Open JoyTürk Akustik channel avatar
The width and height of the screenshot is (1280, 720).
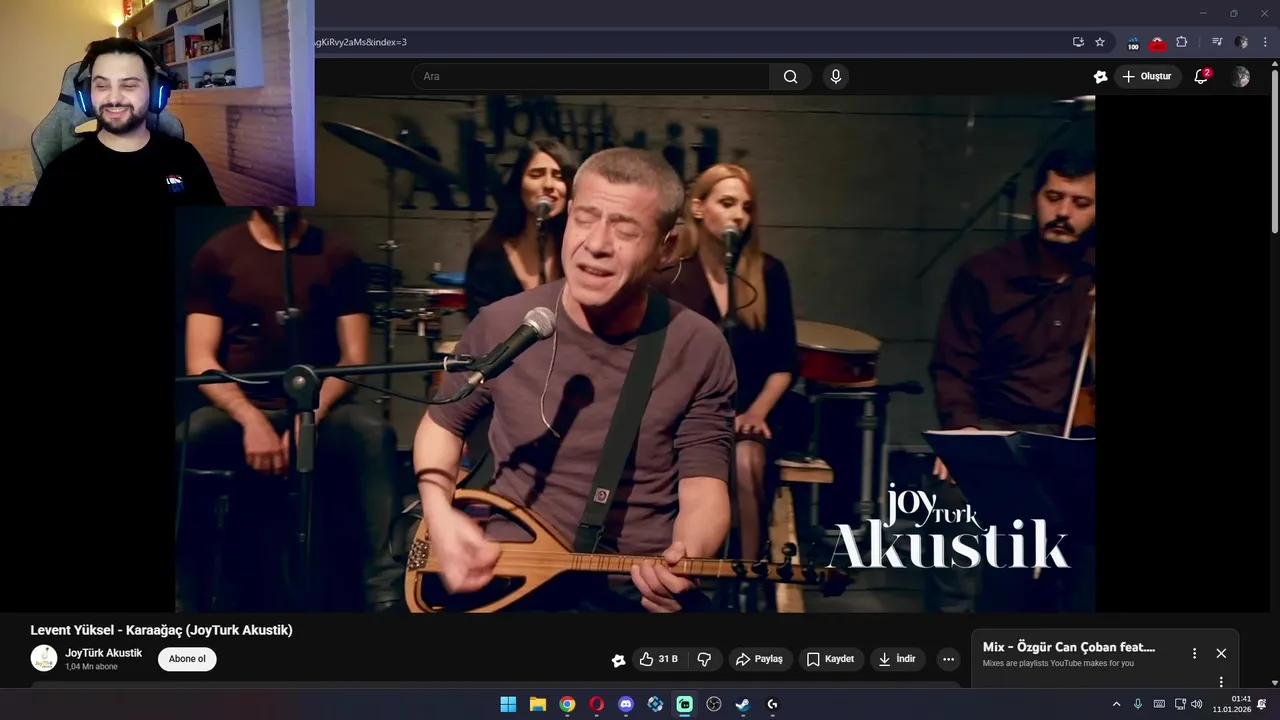coord(44,658)
